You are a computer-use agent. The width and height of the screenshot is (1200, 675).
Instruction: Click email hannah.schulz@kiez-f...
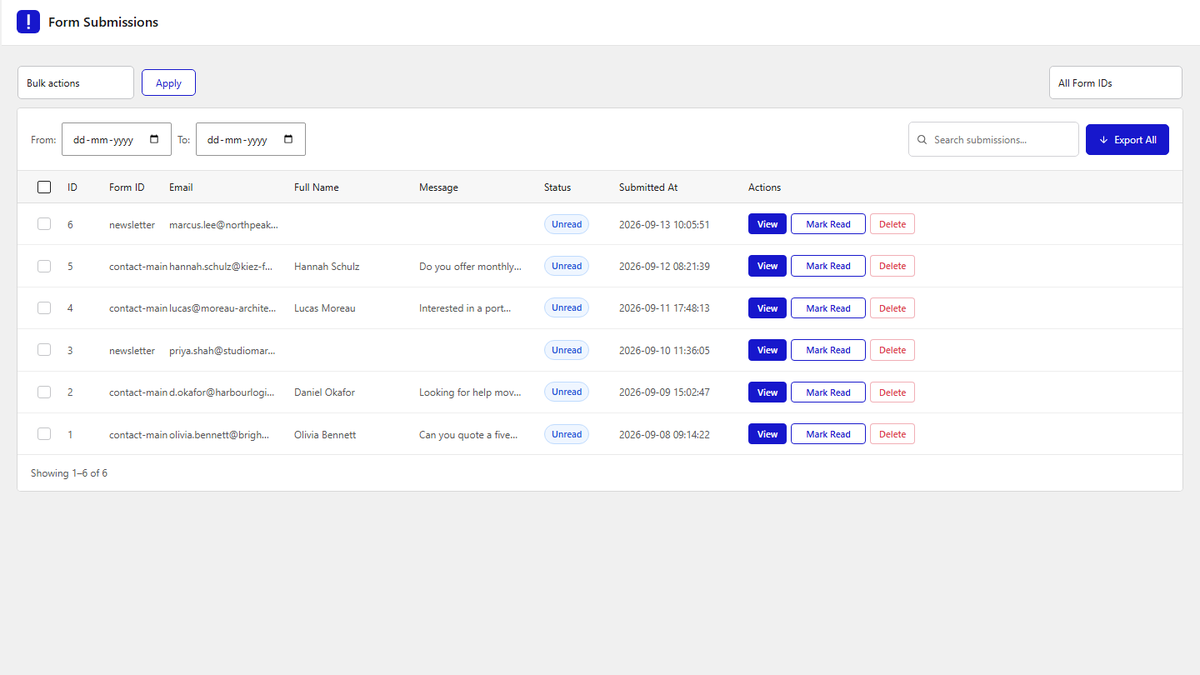click(221, 266)
